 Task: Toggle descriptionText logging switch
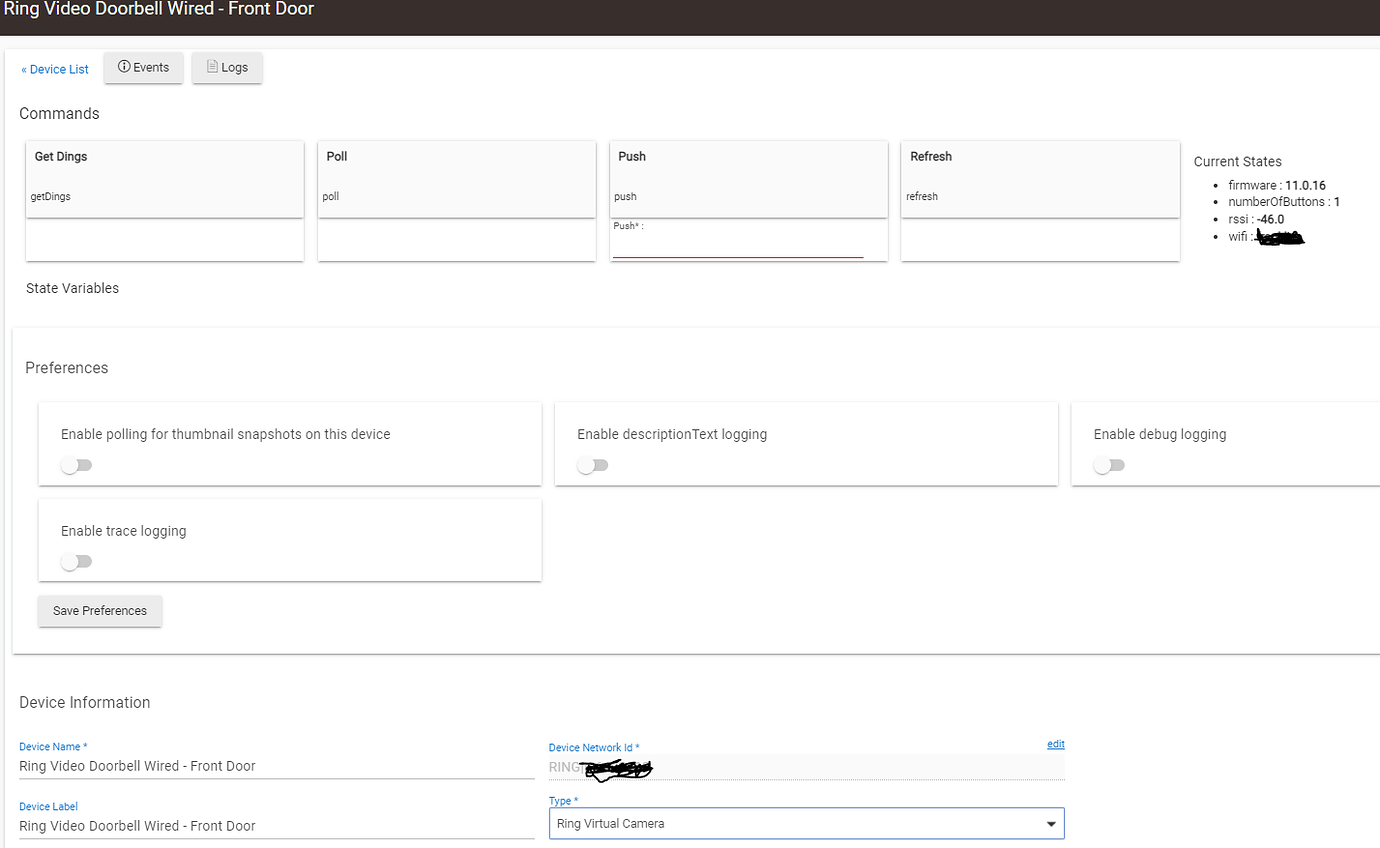(x=592, y=465)
